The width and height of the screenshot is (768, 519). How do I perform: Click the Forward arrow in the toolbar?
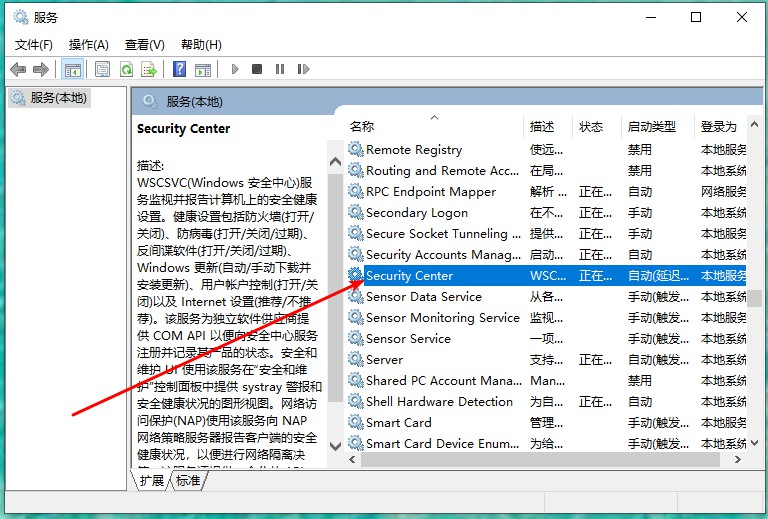pos(41,69)
